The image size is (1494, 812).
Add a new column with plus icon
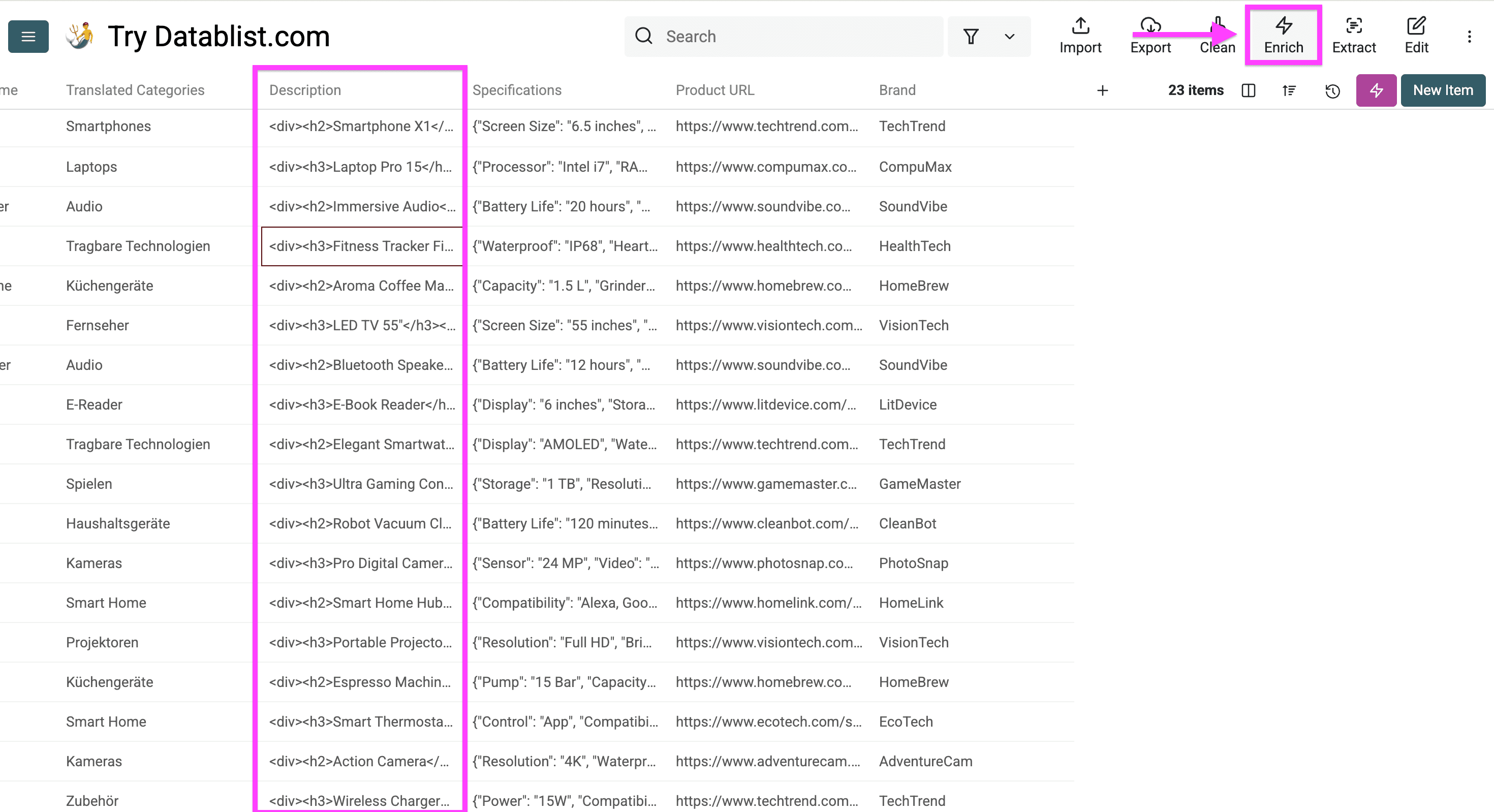tap(1103, 90)
